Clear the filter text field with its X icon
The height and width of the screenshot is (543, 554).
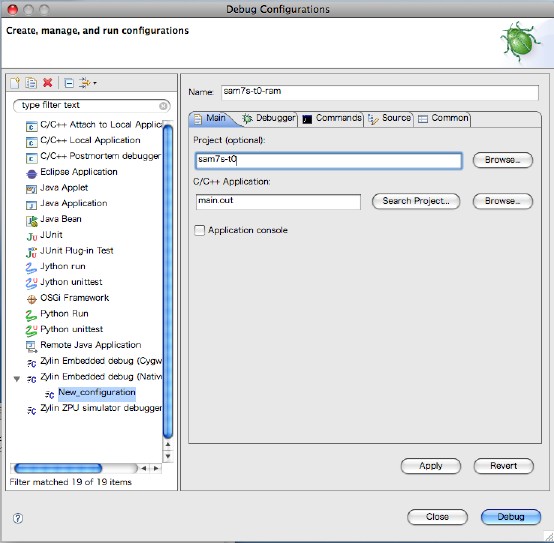163,106
